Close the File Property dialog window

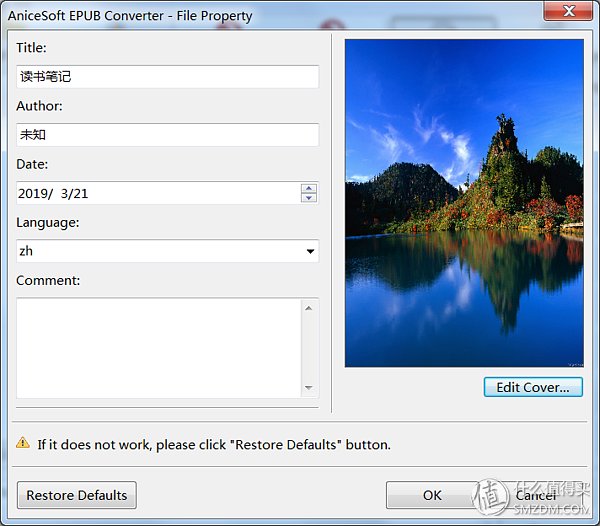point(569,11)
